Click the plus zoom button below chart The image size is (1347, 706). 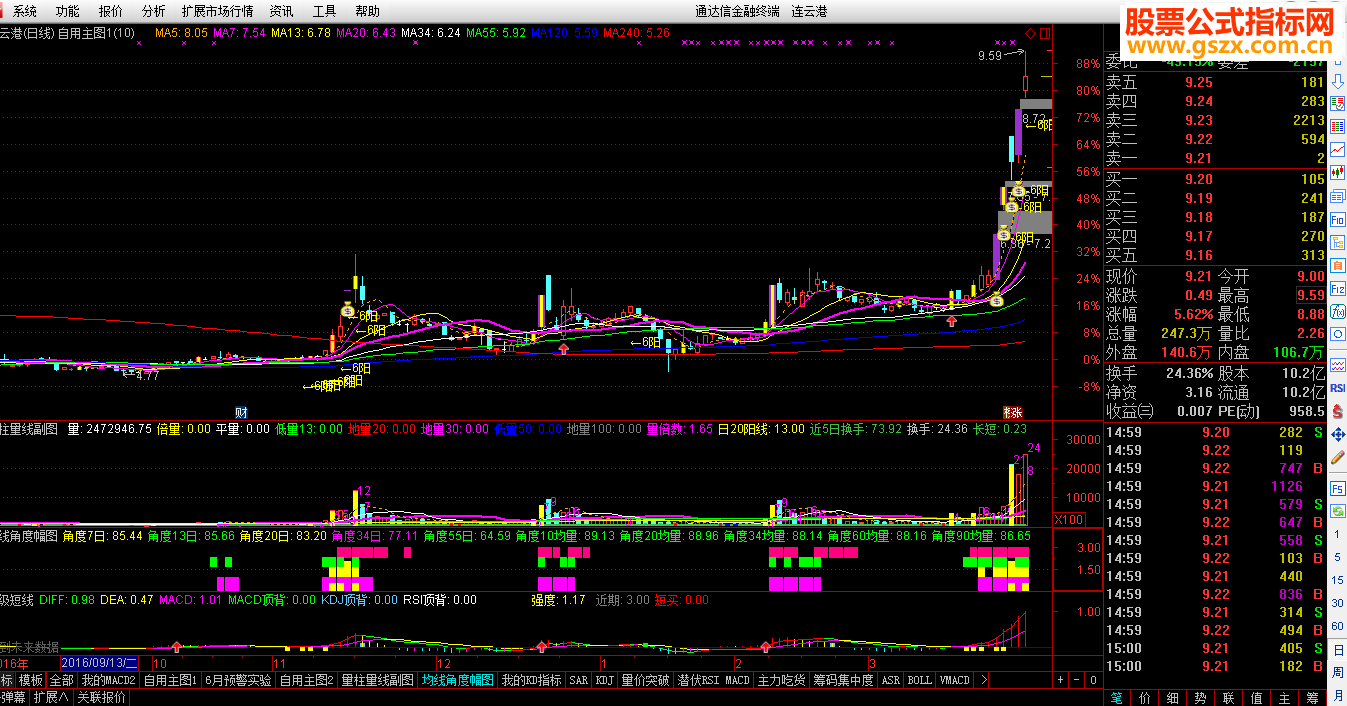coord(1061,680)
